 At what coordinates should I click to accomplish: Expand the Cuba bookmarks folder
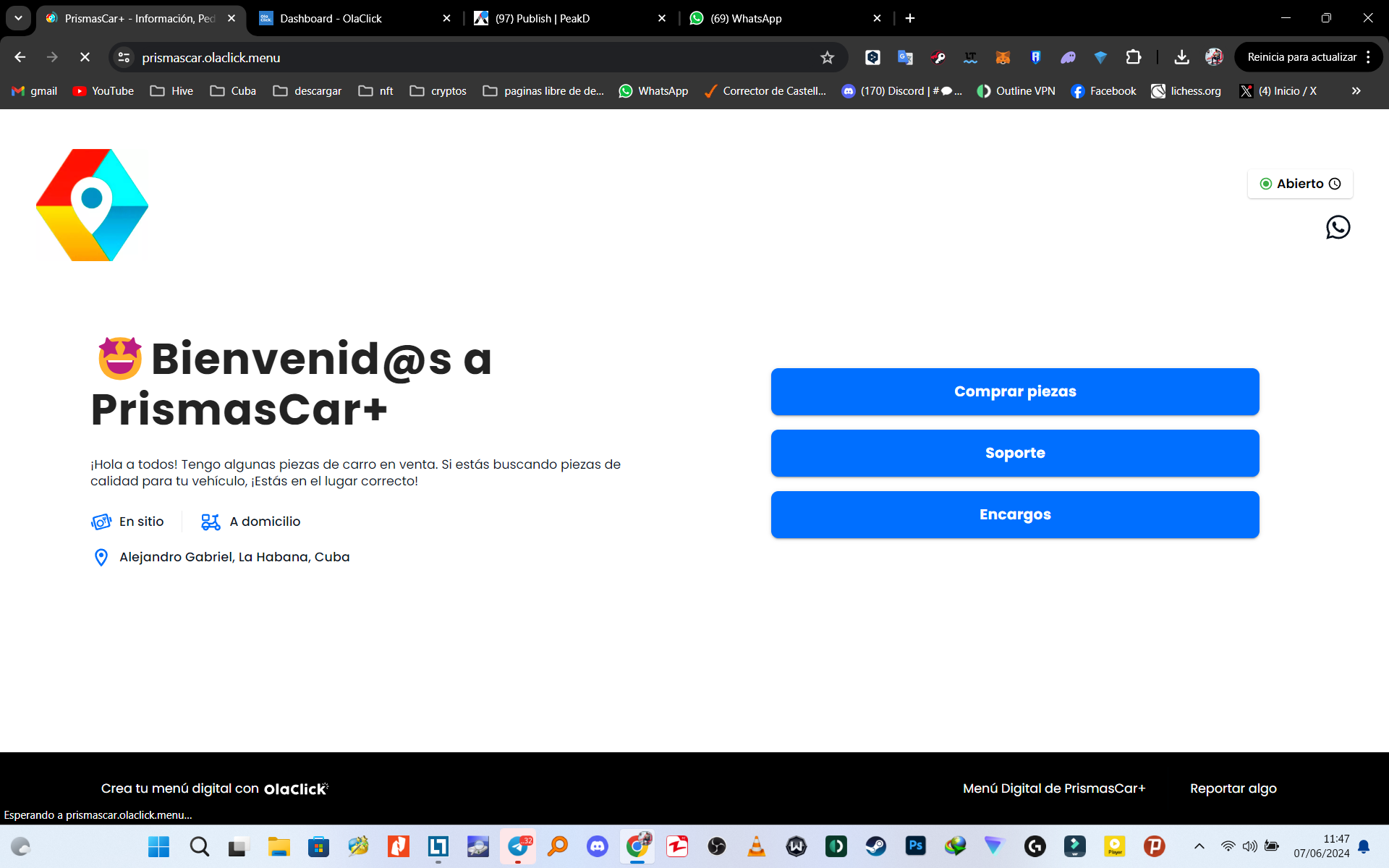pos(233,91)
